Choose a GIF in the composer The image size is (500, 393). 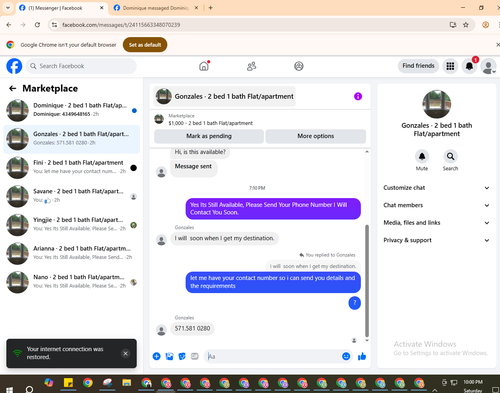(x=195, y=356)
